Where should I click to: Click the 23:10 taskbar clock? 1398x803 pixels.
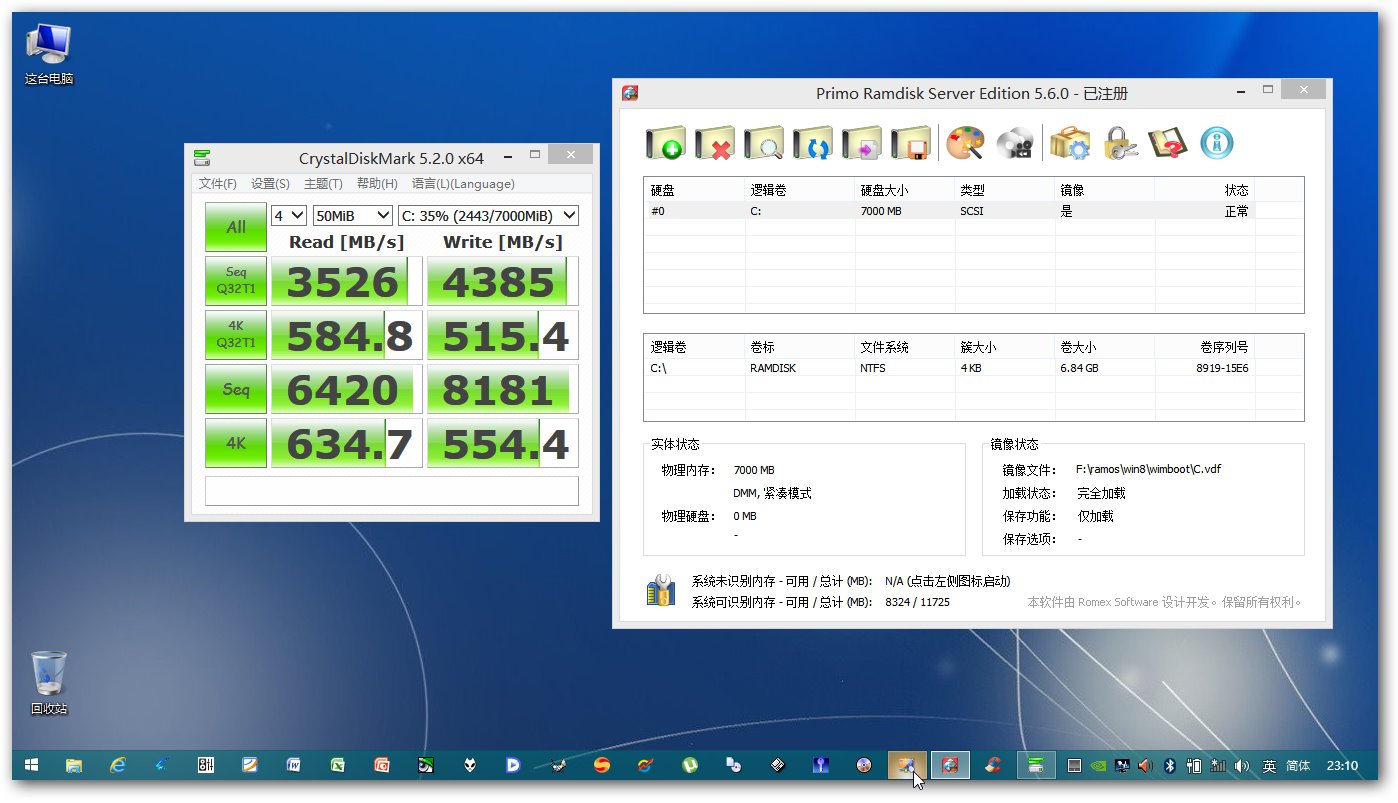pyautogui.click(x=1342, y=766)
